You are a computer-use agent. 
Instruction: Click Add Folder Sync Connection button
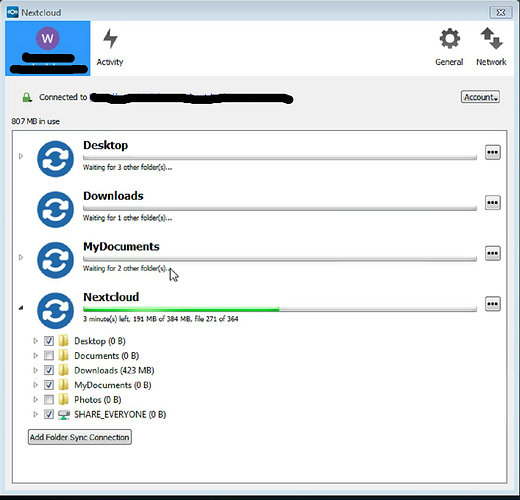[80, 437]
